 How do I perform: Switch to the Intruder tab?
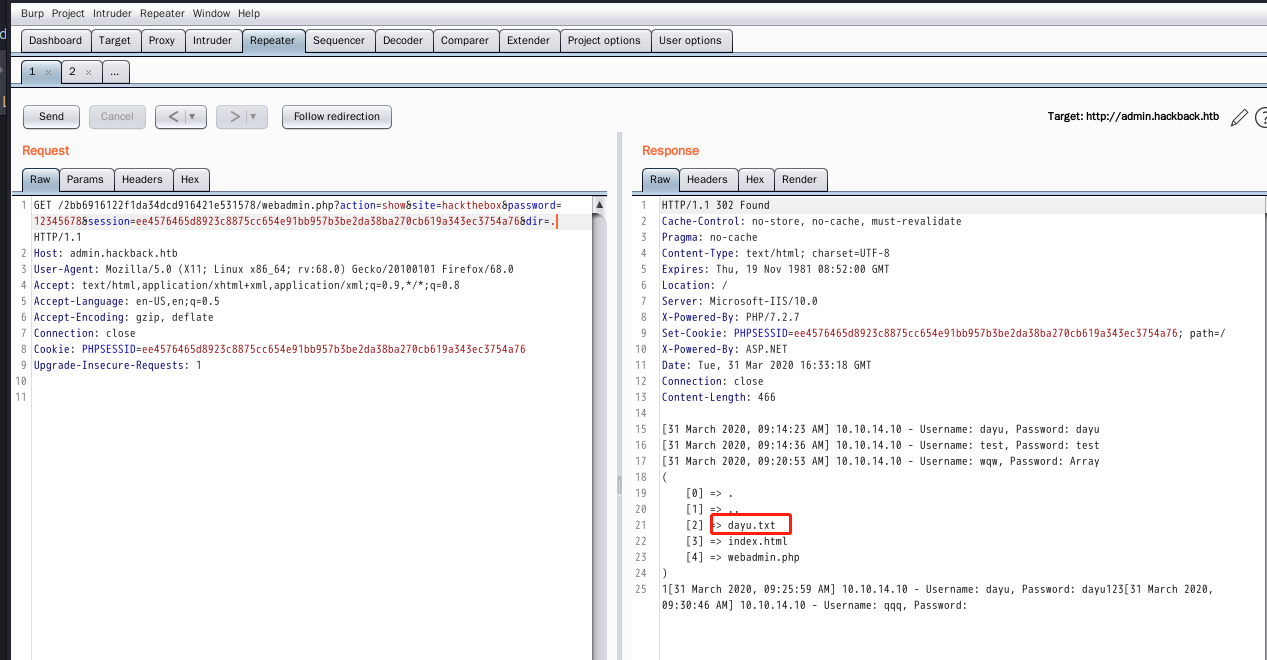212,41
